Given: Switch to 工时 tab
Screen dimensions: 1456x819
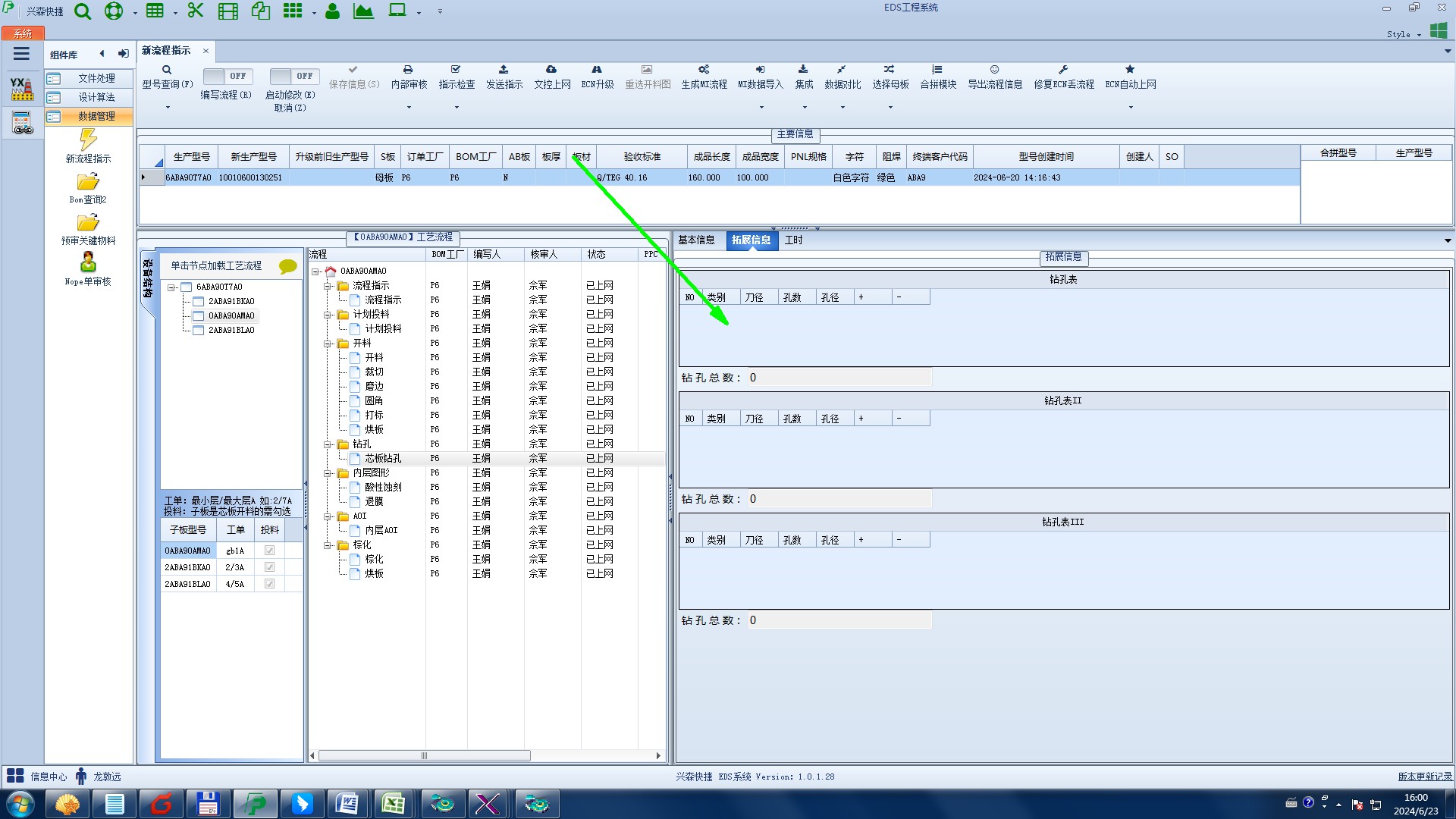Looking at the screenshot, I should point(793,240).
